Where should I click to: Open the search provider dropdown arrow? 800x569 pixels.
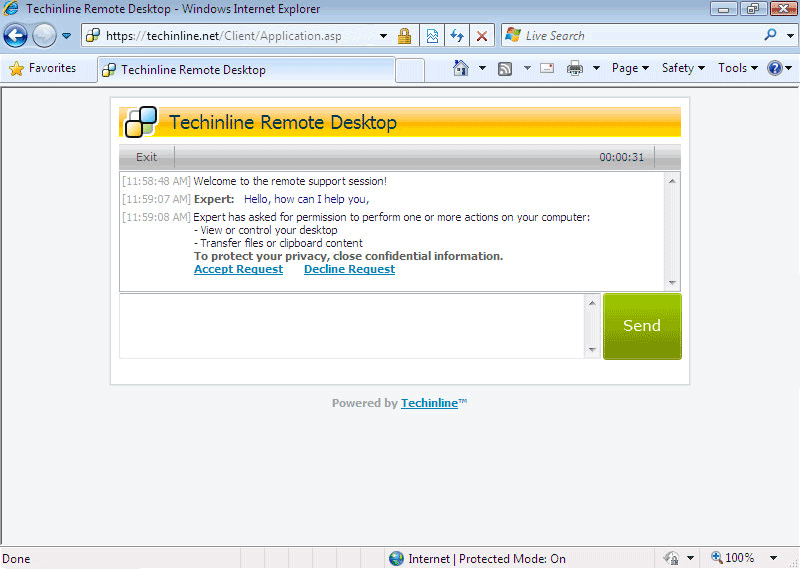(x=790, y=36)
